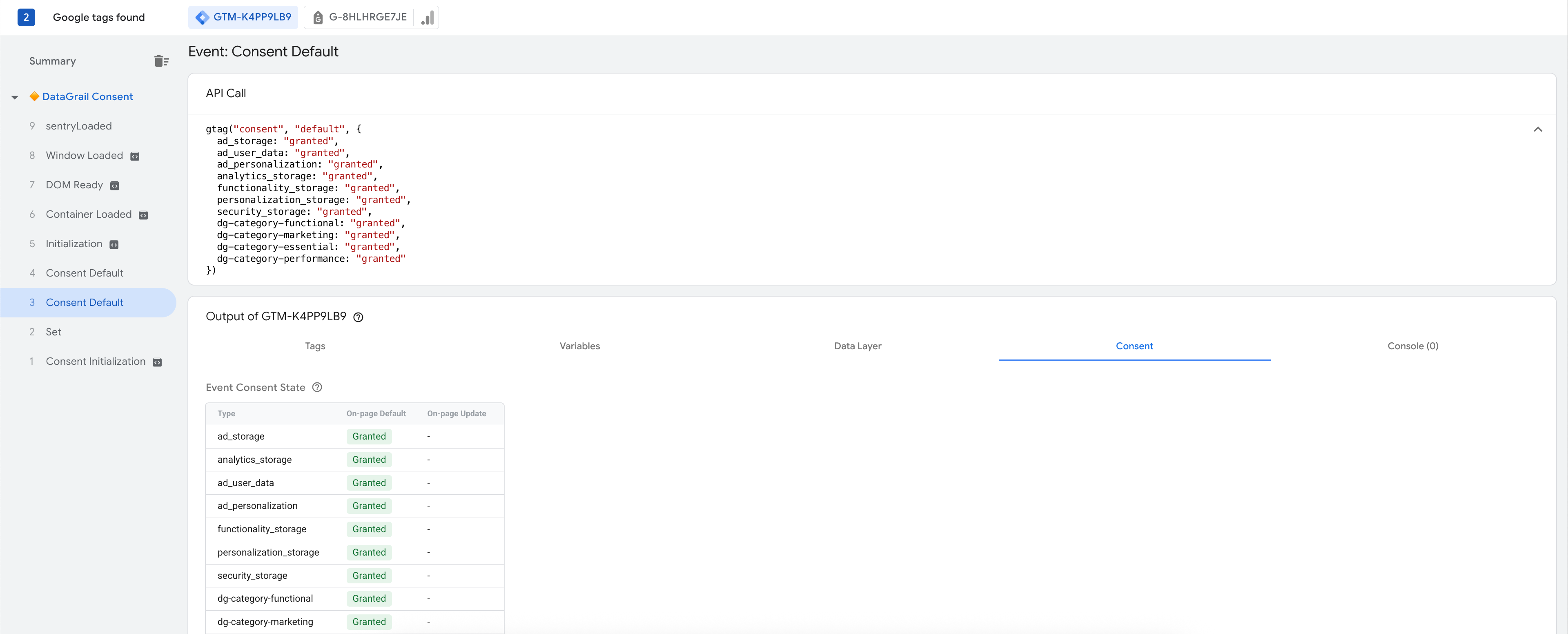Switch to the Variables tab
This screenshot has width=1568, height=634.
tap(579, 346)
